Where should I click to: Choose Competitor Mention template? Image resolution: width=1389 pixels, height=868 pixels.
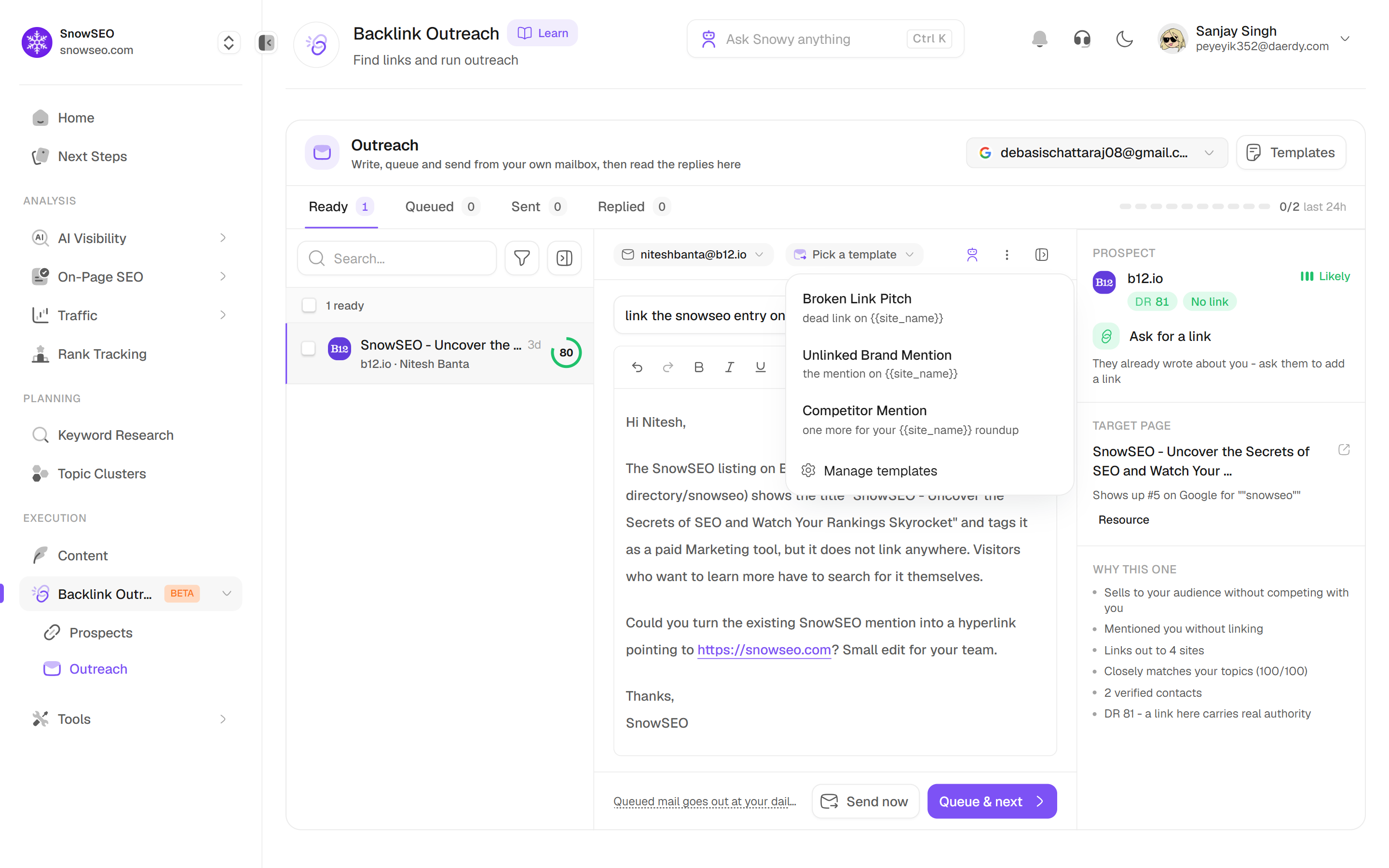coord(930,420)
